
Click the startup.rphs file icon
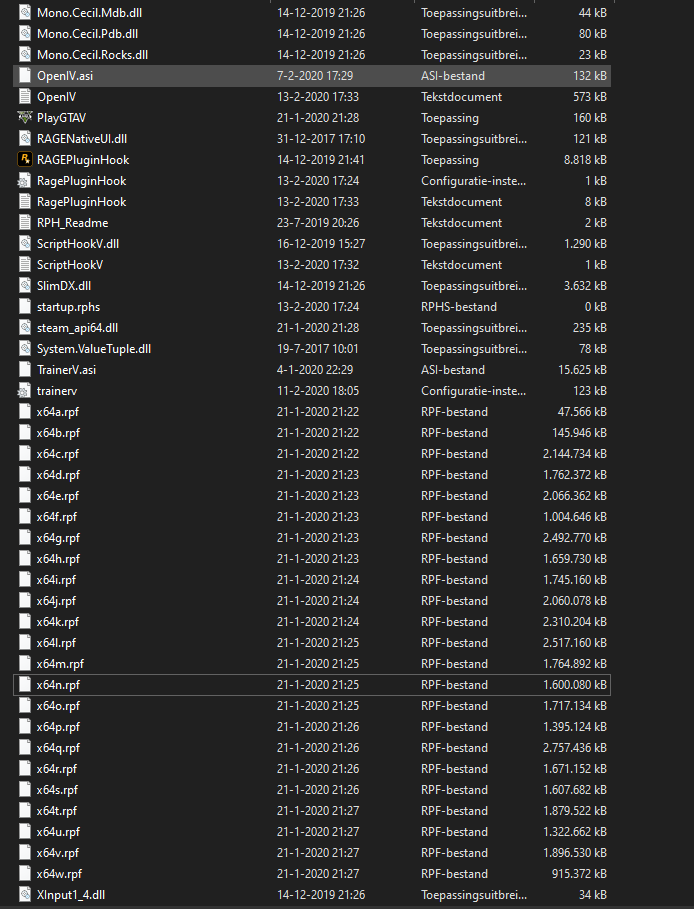pyautogui.click(x=24, y=307)
